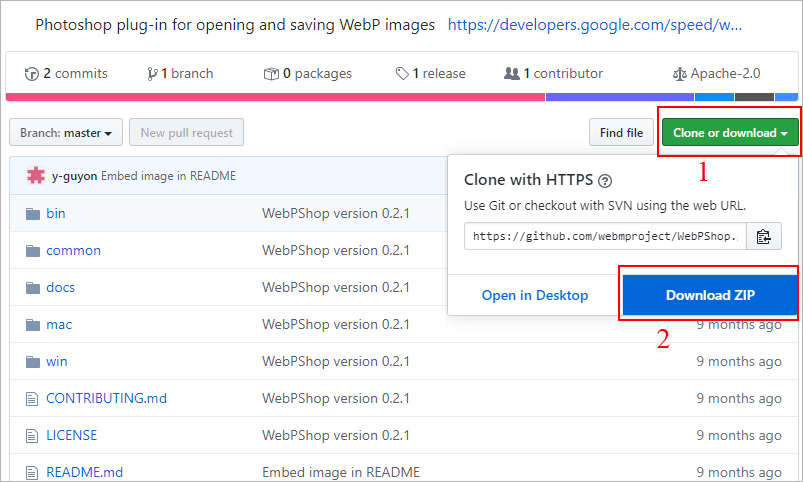Click the LICENSE row's WebPShop version 0.2.1 message
This screenshot has height=482, width=803.
336,435
